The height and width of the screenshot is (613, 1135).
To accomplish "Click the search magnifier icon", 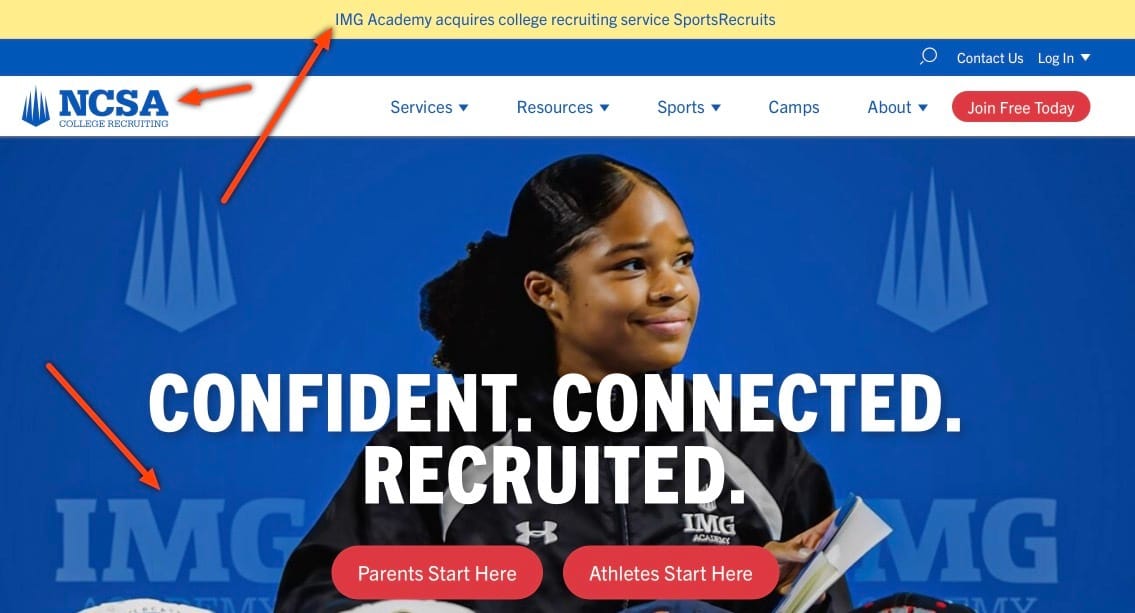I will (928, 56).
